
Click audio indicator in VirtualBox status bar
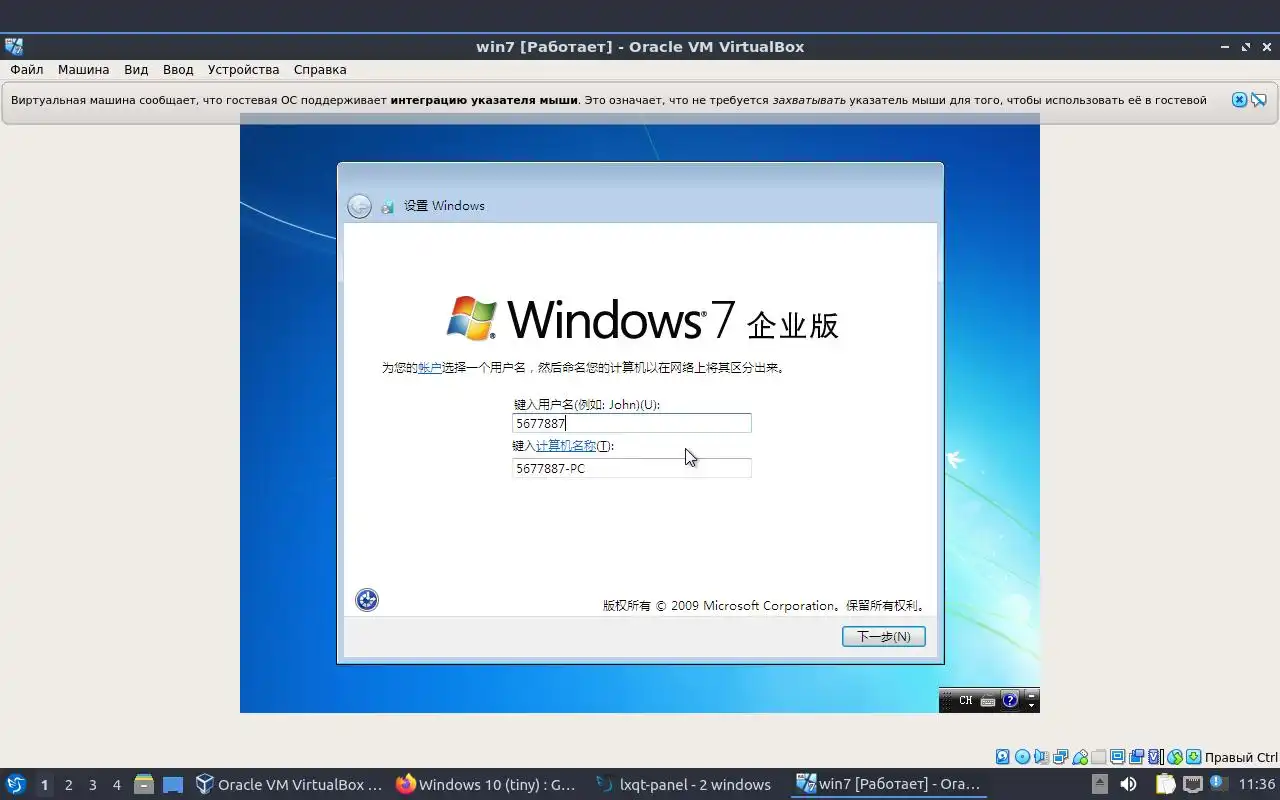(x=1041, y=757)
